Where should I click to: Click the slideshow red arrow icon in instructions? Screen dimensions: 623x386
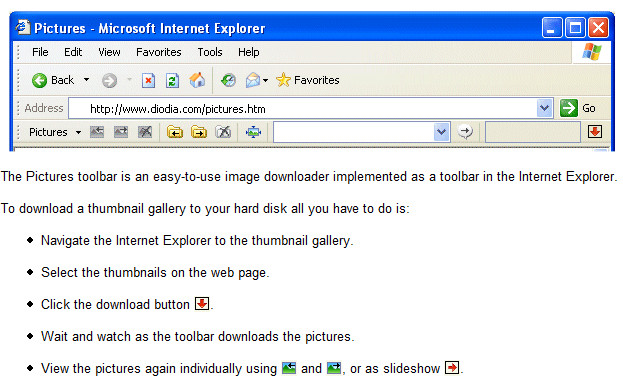[452, 368]
